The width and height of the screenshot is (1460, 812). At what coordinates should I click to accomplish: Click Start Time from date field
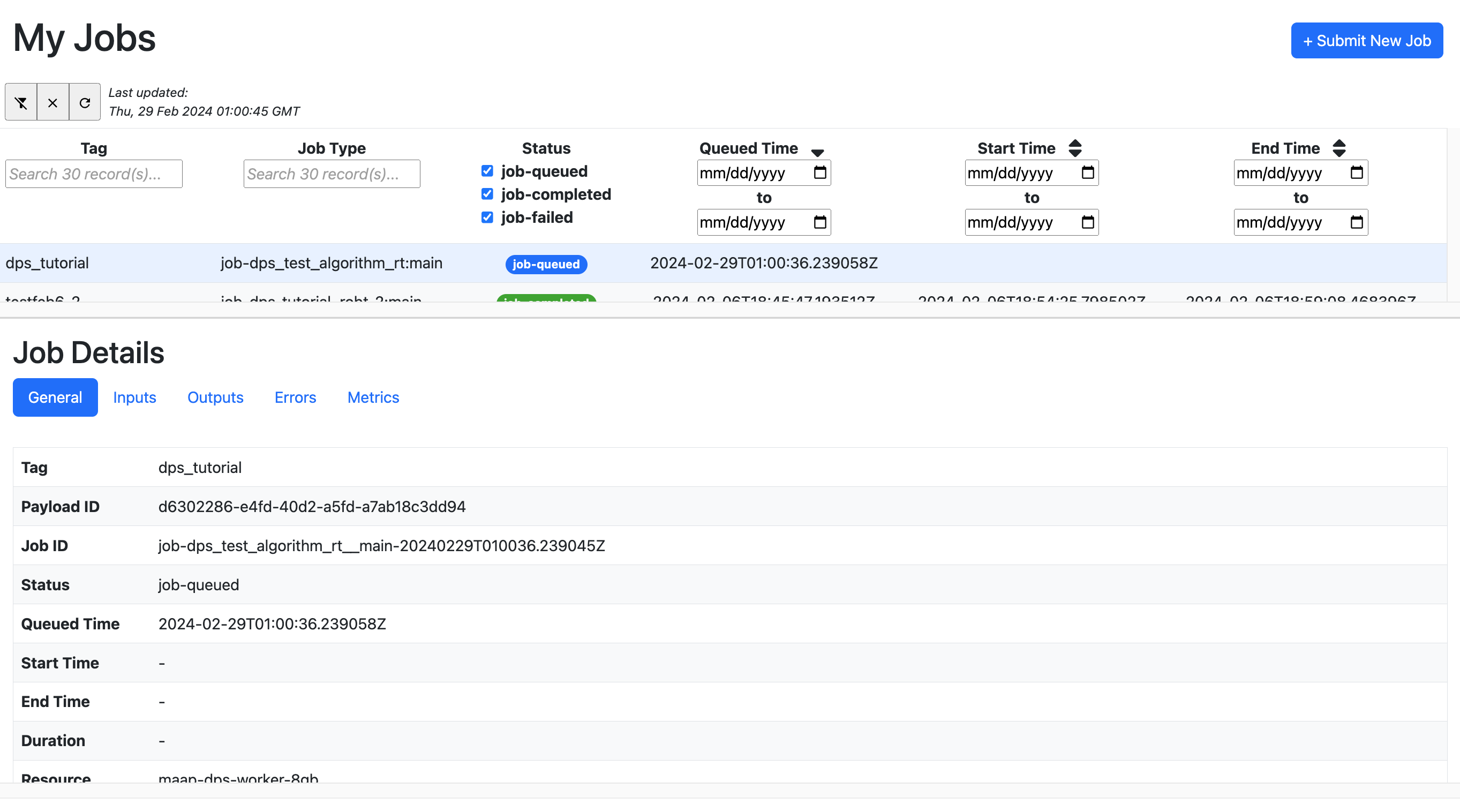click(x=1032, y=172)
